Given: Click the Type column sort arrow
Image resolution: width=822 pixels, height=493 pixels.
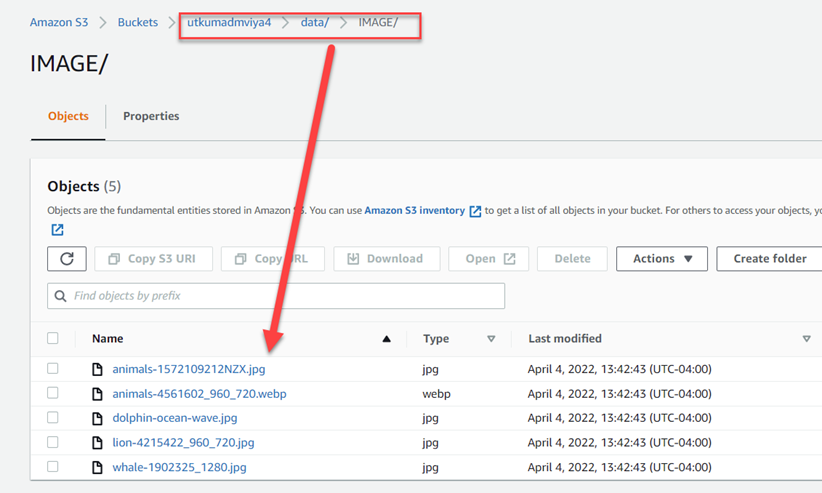Looking at the screenshot, I should tap(491, 339).
